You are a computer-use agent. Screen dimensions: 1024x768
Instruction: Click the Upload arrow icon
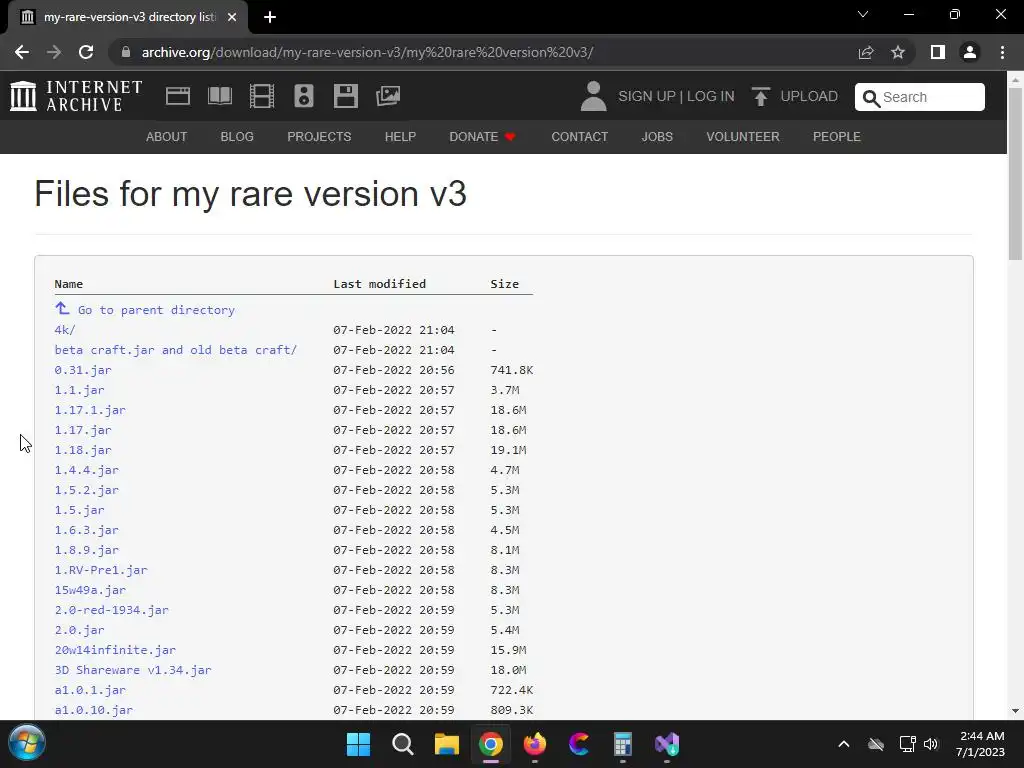click(760, 96)
